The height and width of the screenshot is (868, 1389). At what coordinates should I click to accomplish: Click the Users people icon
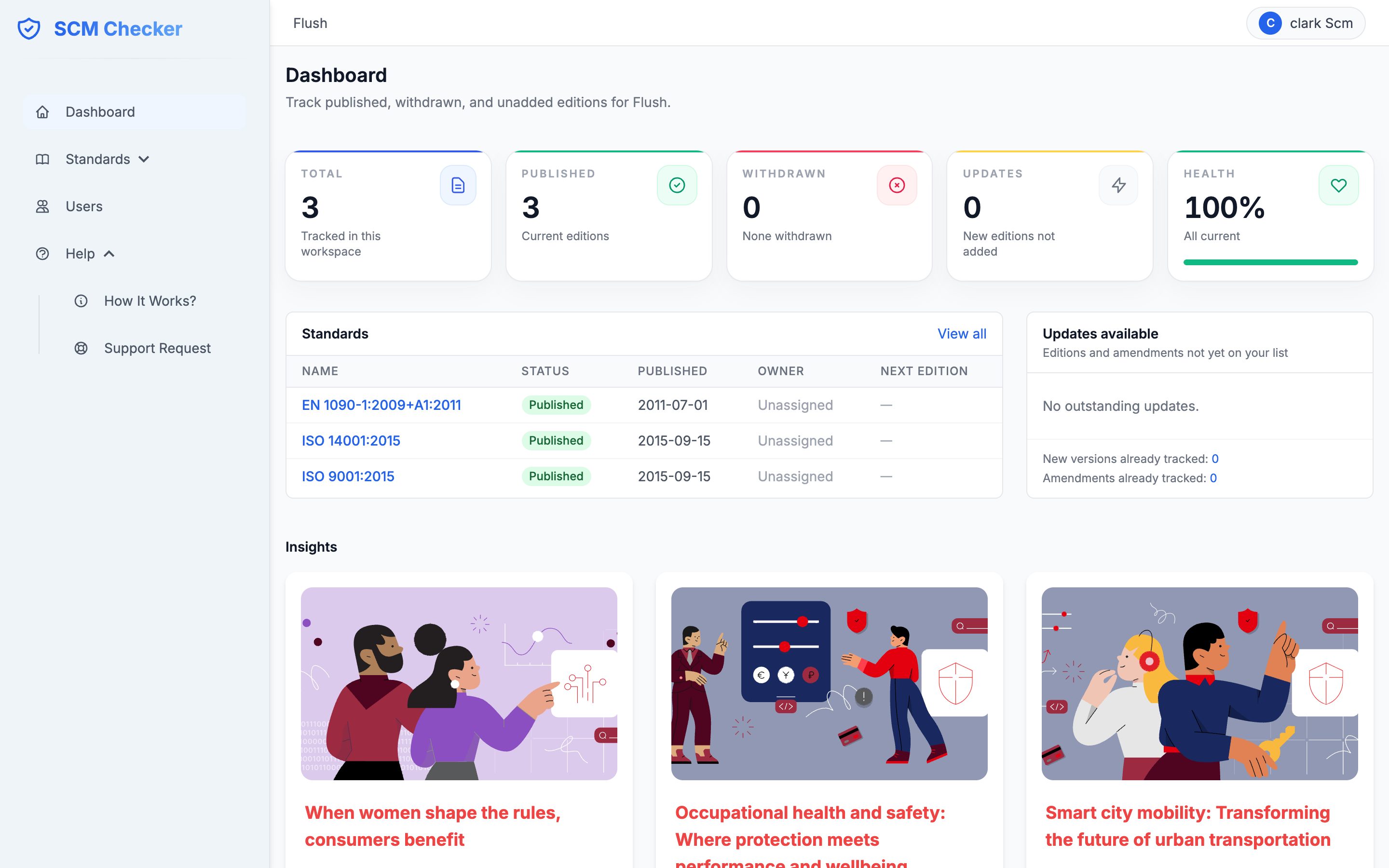[x=42, y=206]
